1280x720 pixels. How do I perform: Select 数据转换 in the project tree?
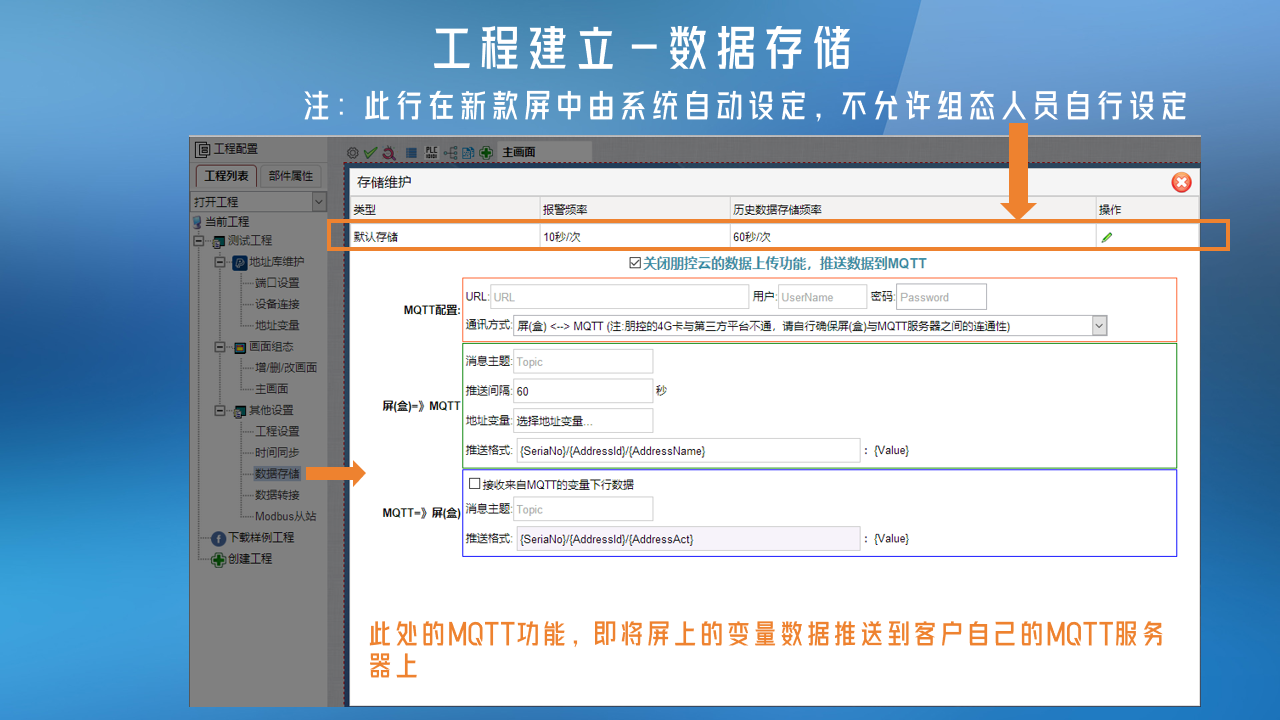pos(276,495)
